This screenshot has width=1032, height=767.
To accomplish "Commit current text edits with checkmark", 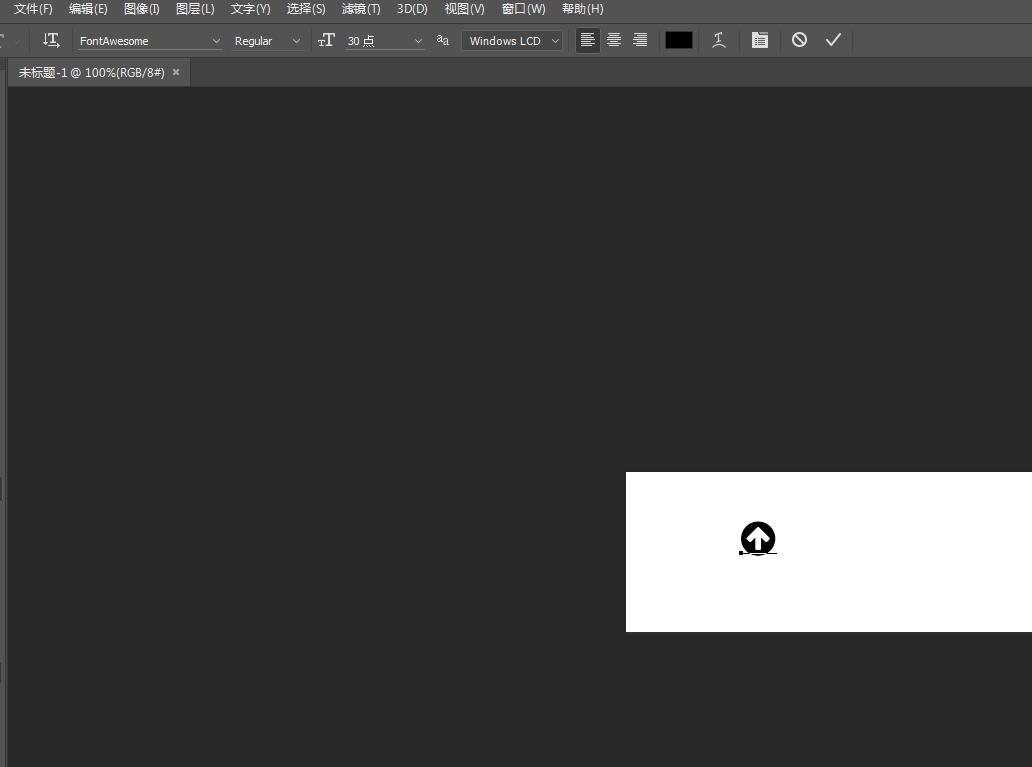I will [833, 40].
